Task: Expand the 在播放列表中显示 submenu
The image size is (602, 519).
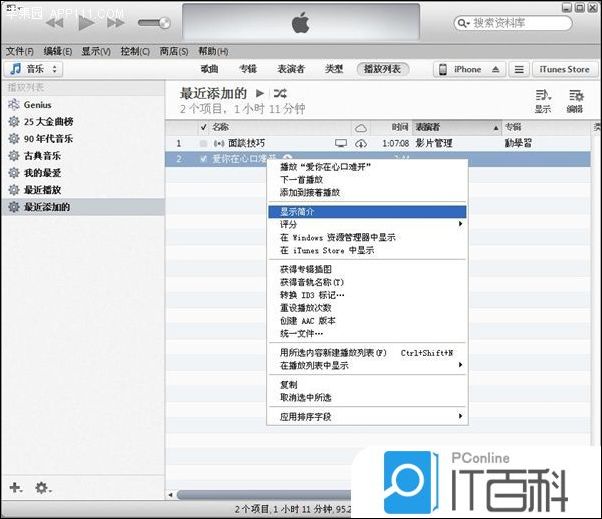Action: (367, 365)
